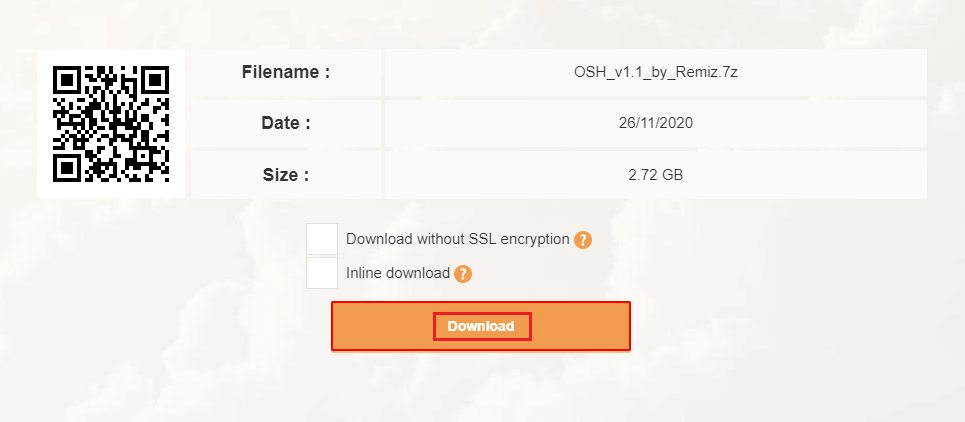
Task: Click the 'Date :' label cell
Action: (x=286, y=123)
